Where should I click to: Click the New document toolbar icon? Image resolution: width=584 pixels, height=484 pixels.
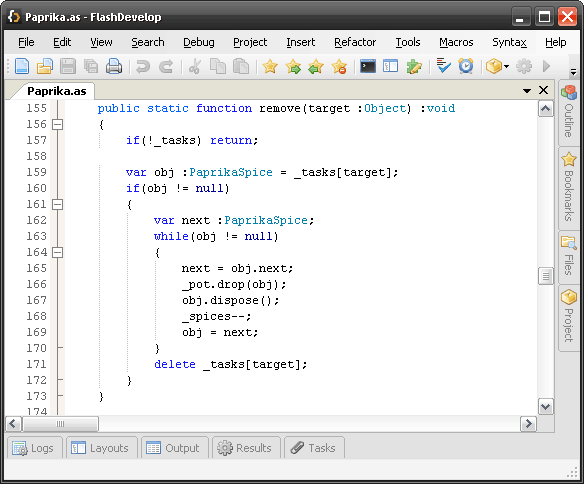pos(22,67)
